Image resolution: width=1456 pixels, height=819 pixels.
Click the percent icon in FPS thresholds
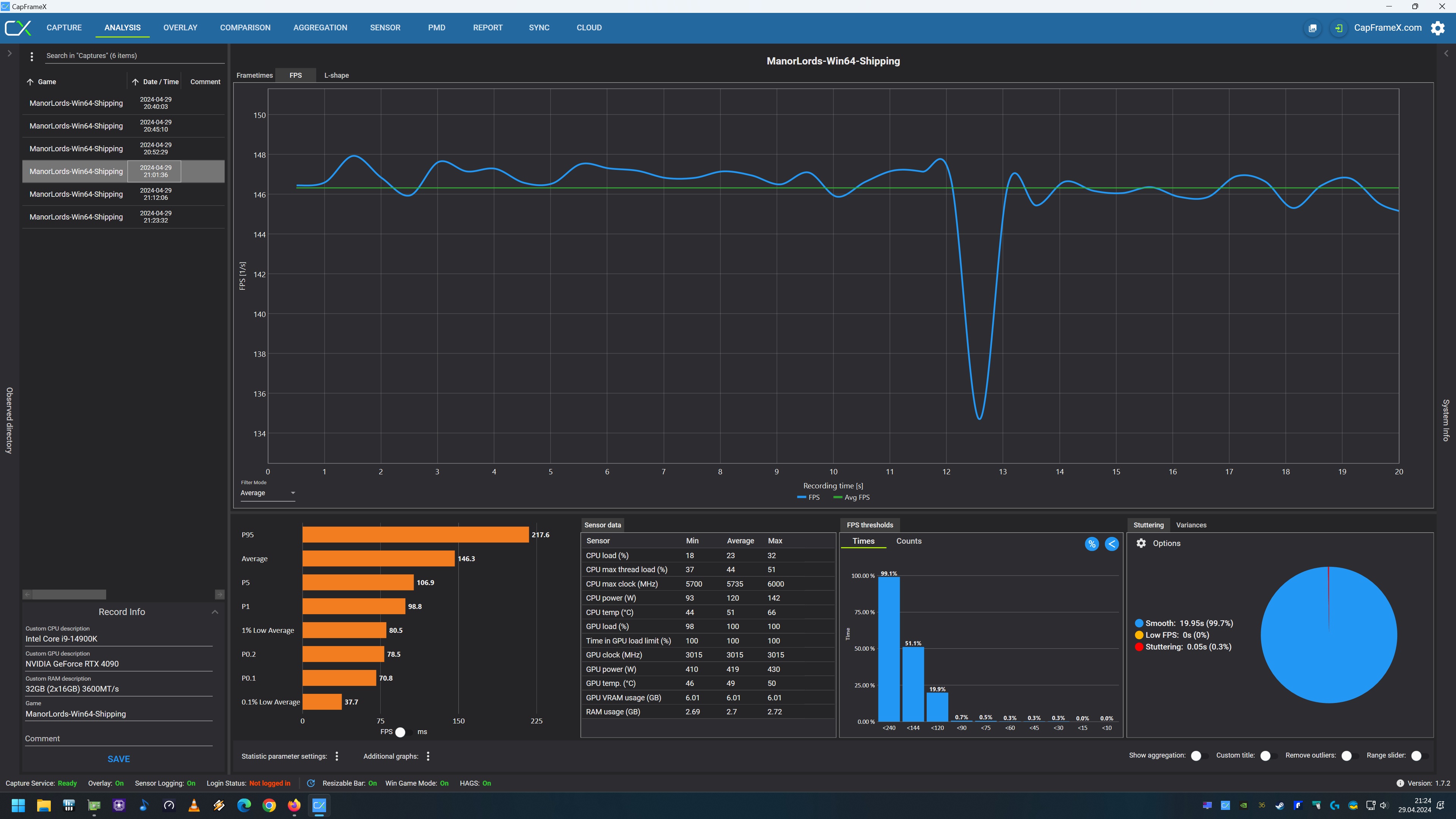pos(1092,544)
